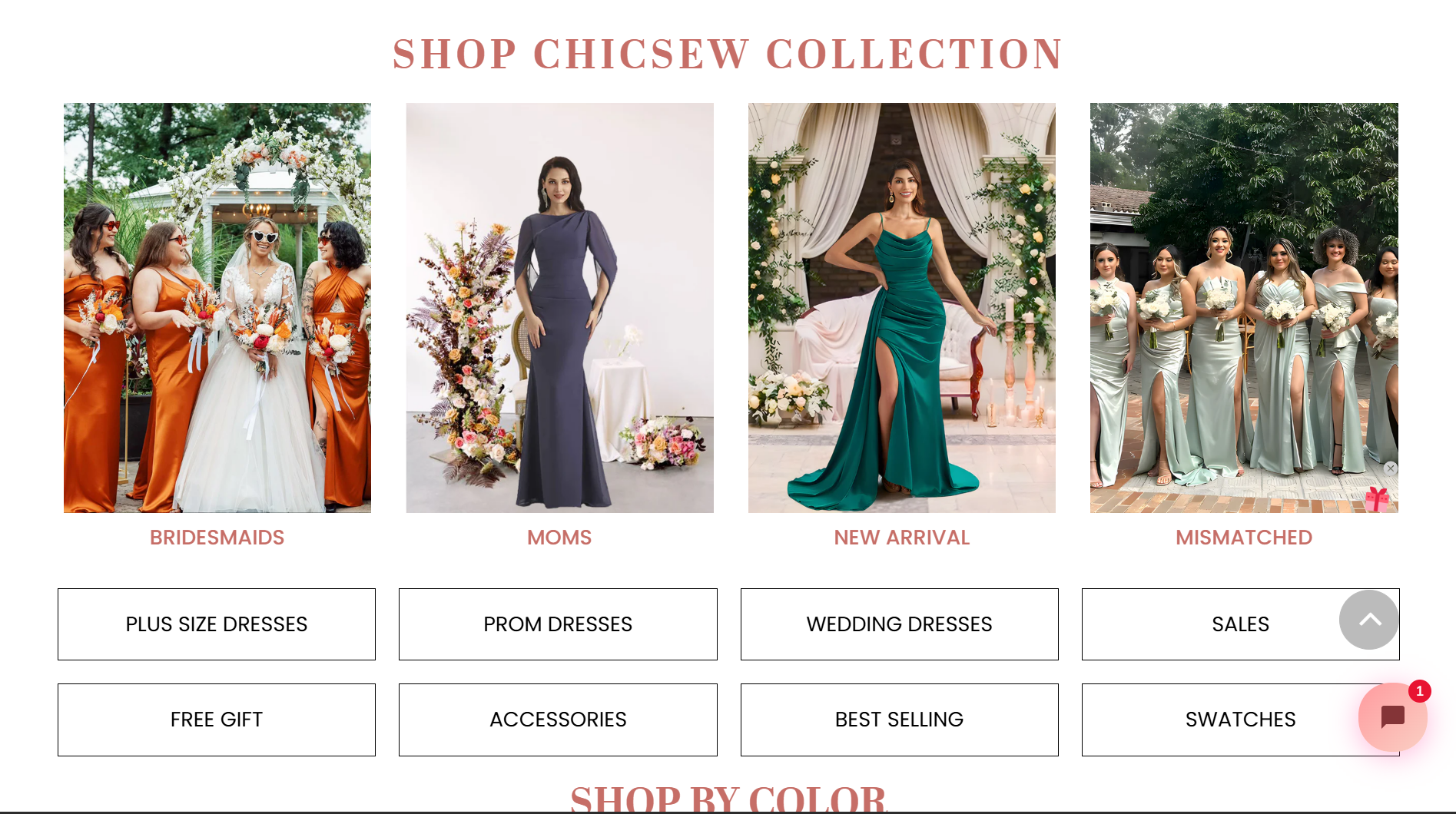Viewport: 1456px width, 814px height.
Task: Click the MISMATCHED text link
Action: tap(1244, 538)
